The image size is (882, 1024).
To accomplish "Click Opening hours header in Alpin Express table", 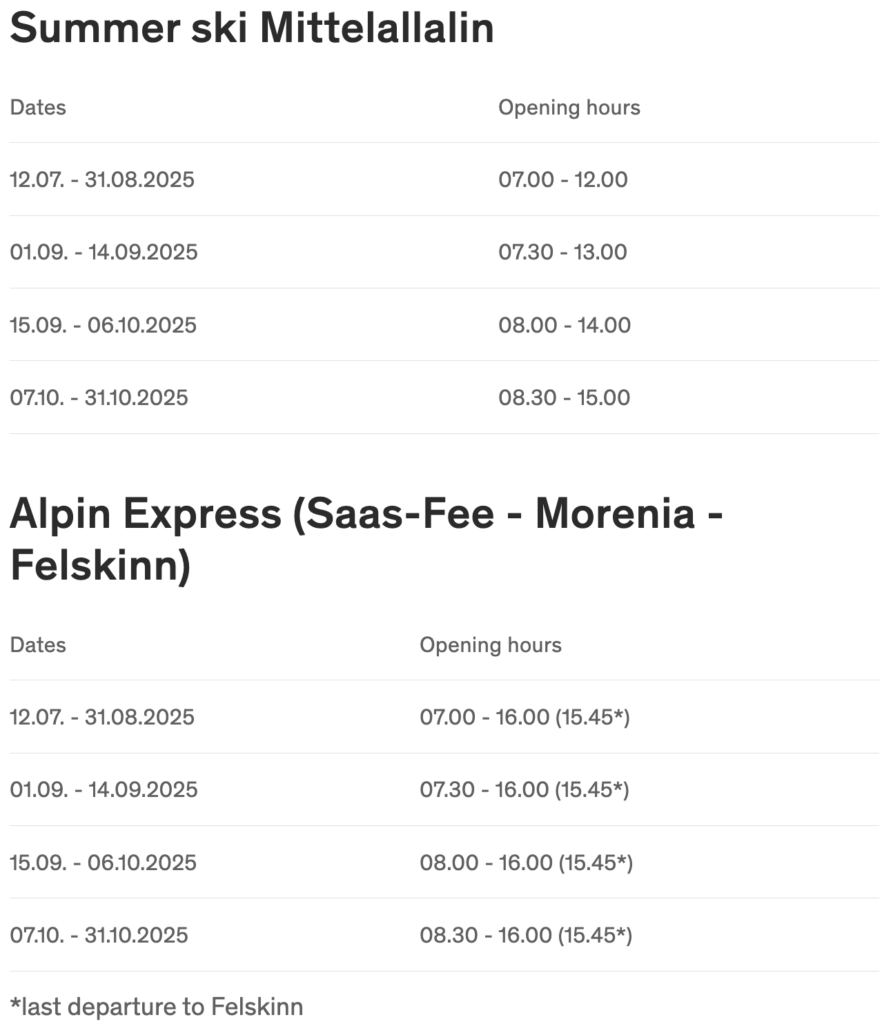I will [x=490, y=645].
